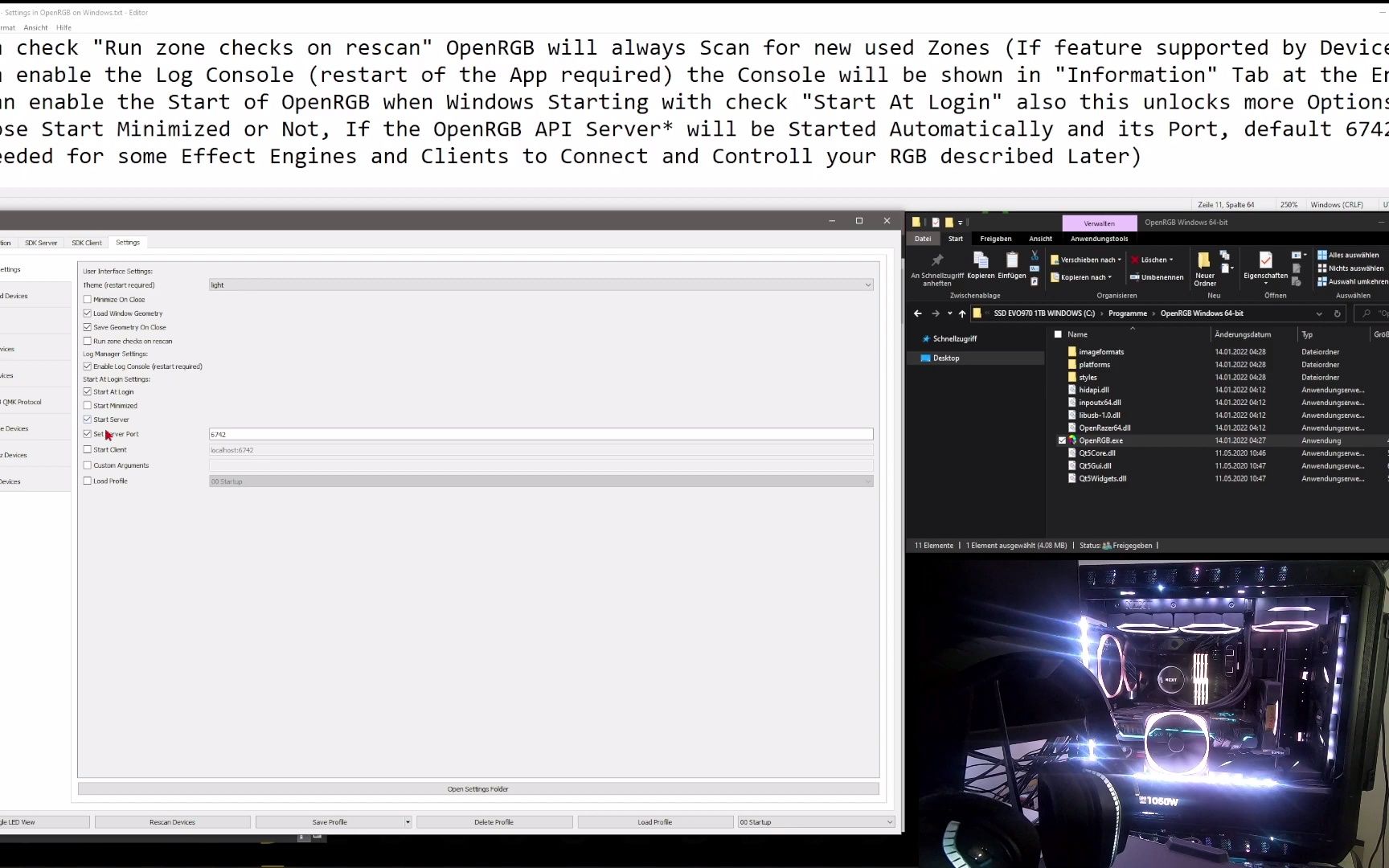Click the Eigenschaften icon with red checkmark
The height and width of the screenshot is (868, 1389).
(1265, 260)
